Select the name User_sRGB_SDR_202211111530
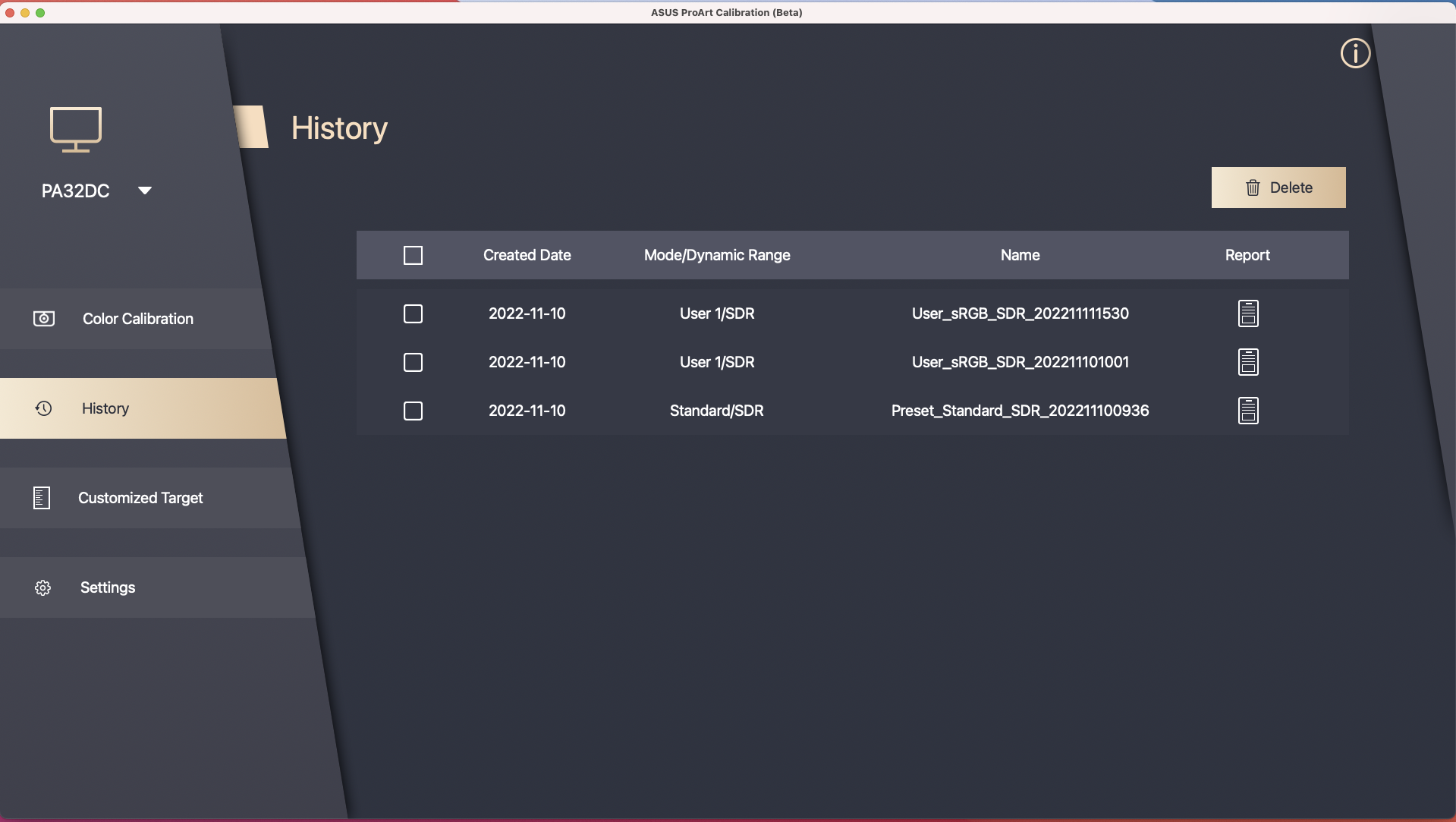The height and width of the screenshot is (822, 1456). (1020, 313)
